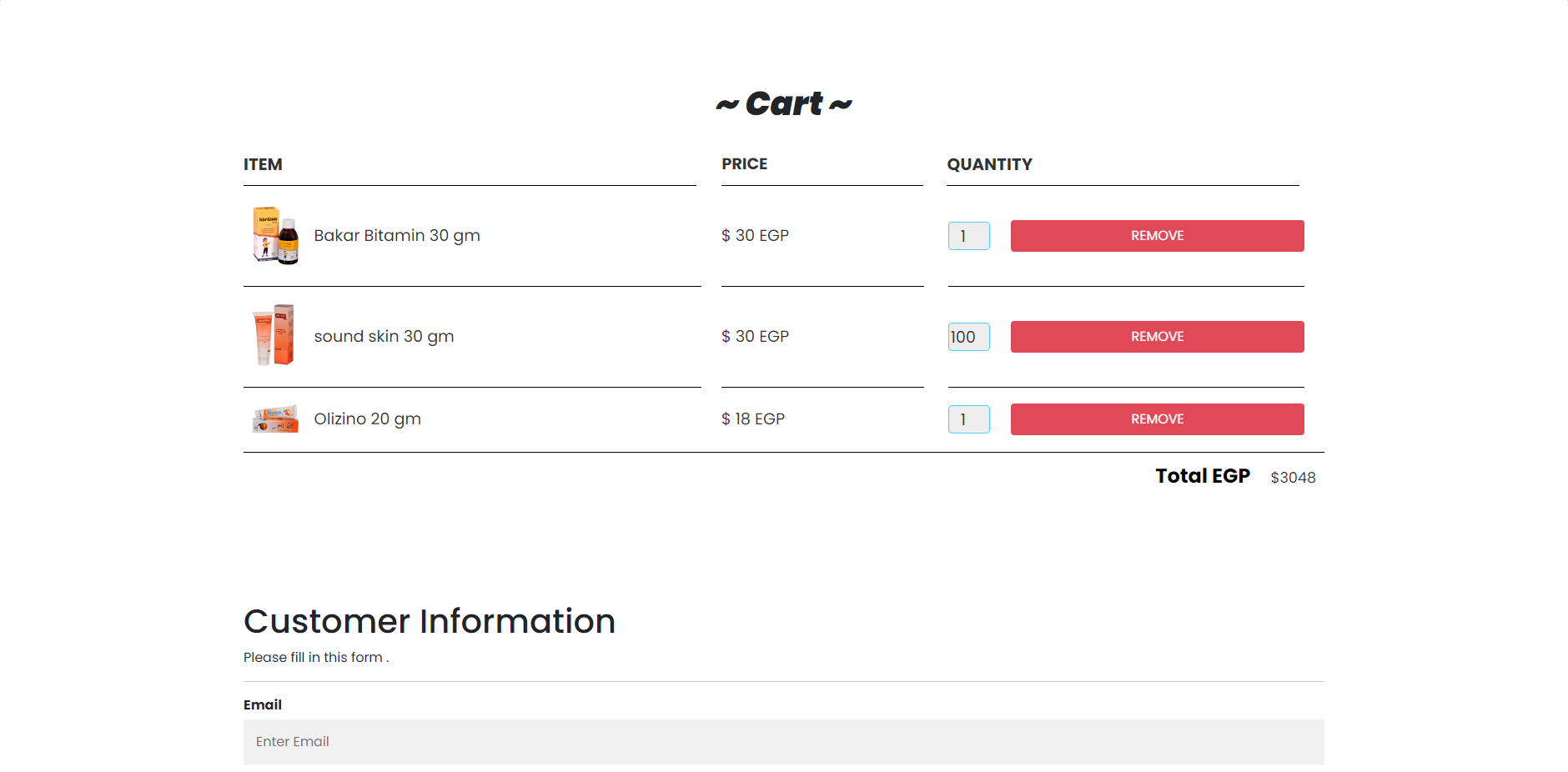Click the QUANTITY column header
1568x772 pixels.
pyautogui.click(x=989, y=165)
